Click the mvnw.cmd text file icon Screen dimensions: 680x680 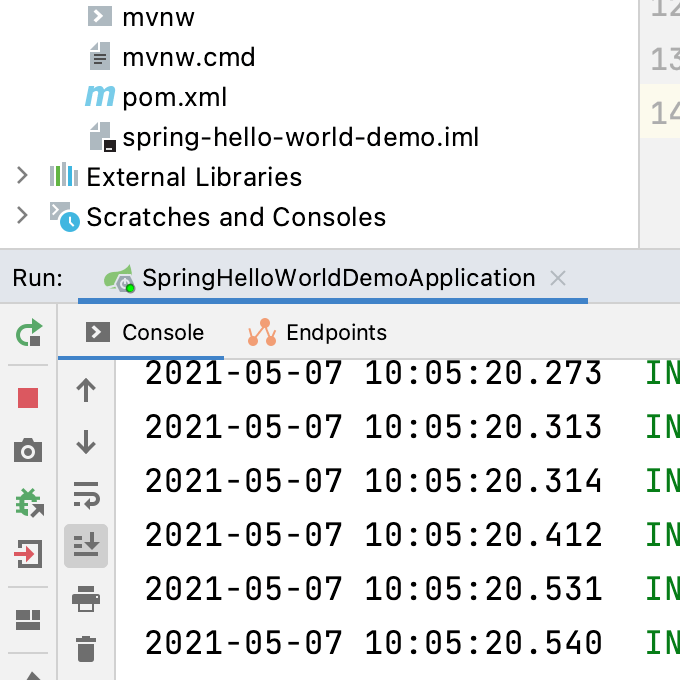[100, 56]
